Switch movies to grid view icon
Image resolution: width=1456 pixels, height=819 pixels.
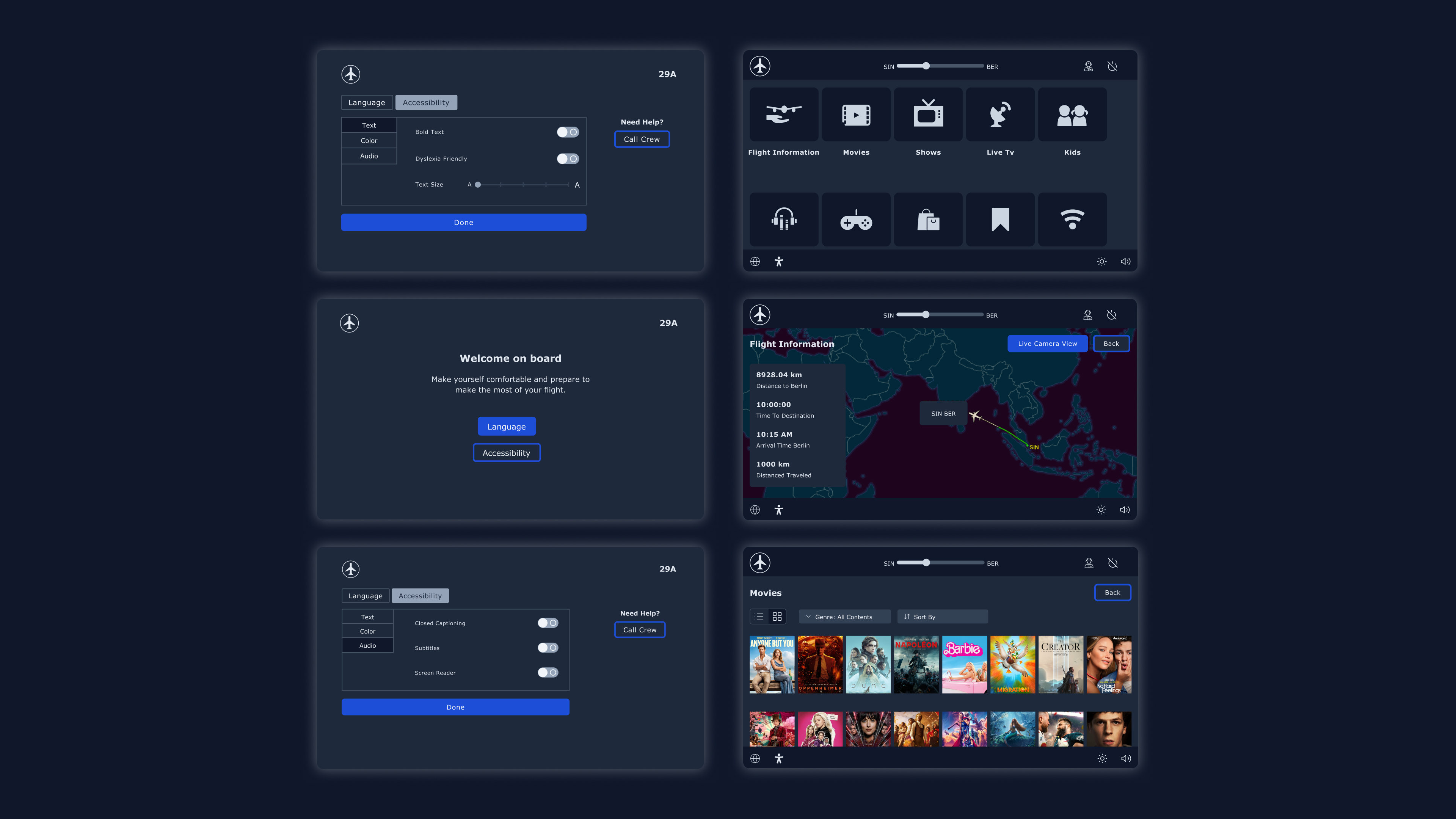click(777, 617)
